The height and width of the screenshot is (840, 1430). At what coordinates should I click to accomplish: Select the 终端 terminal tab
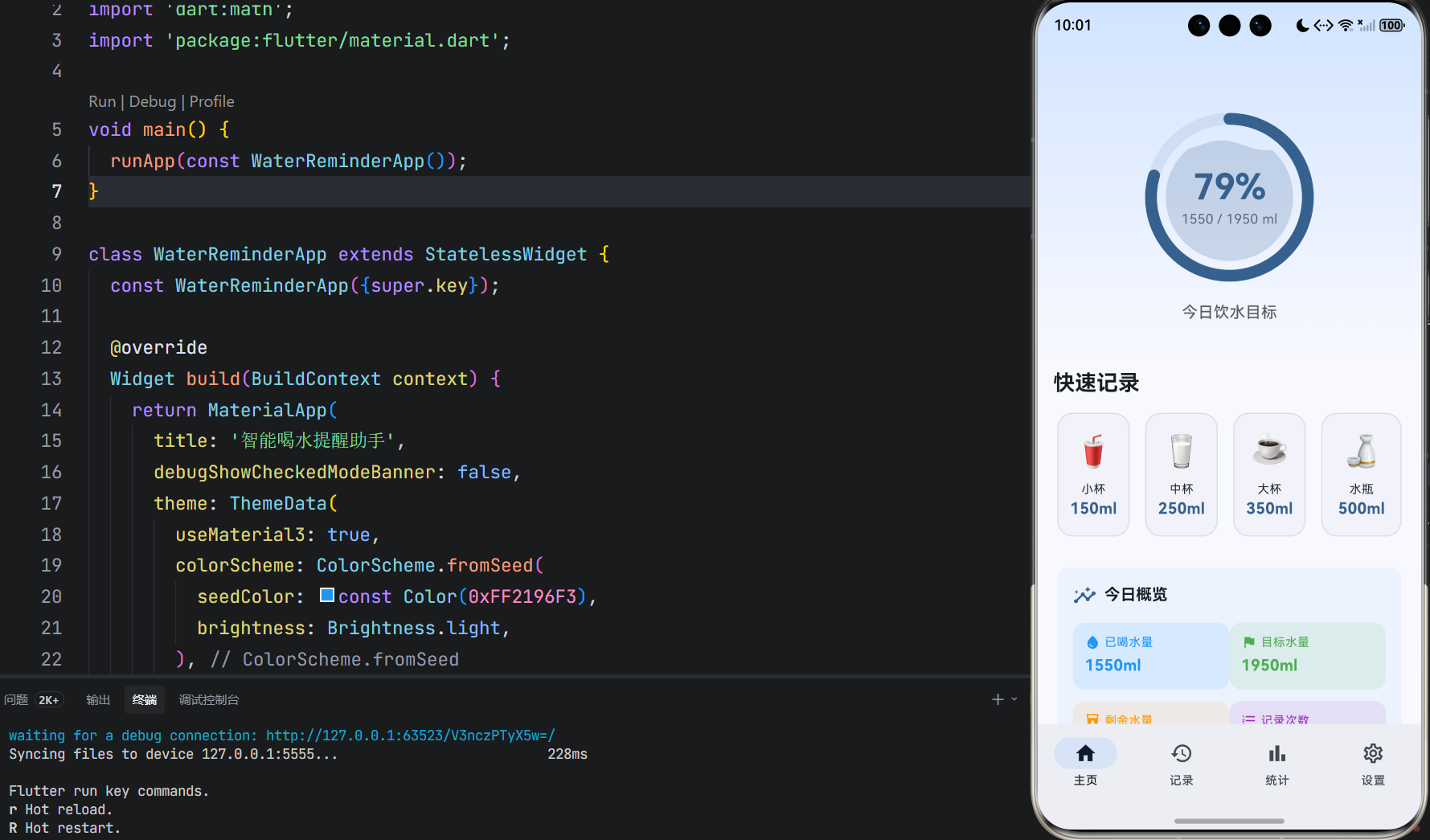coord(145,700)
